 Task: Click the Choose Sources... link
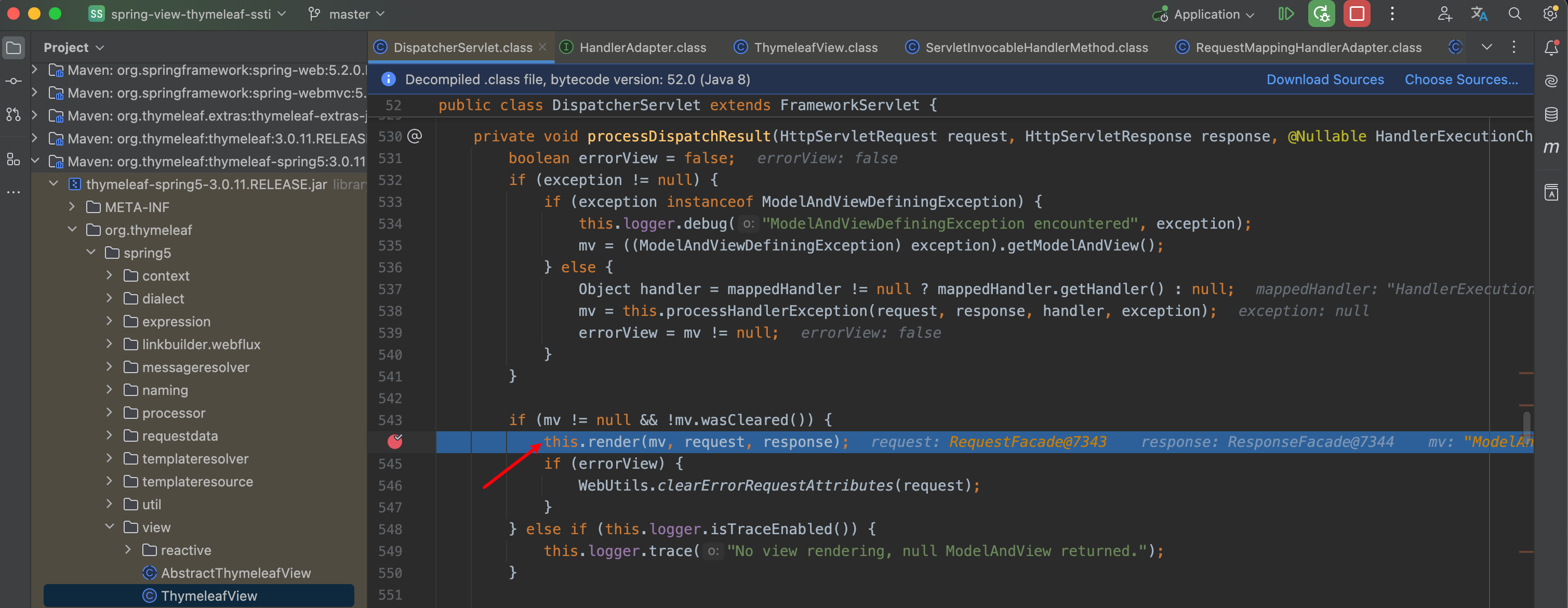(1461, 80)
